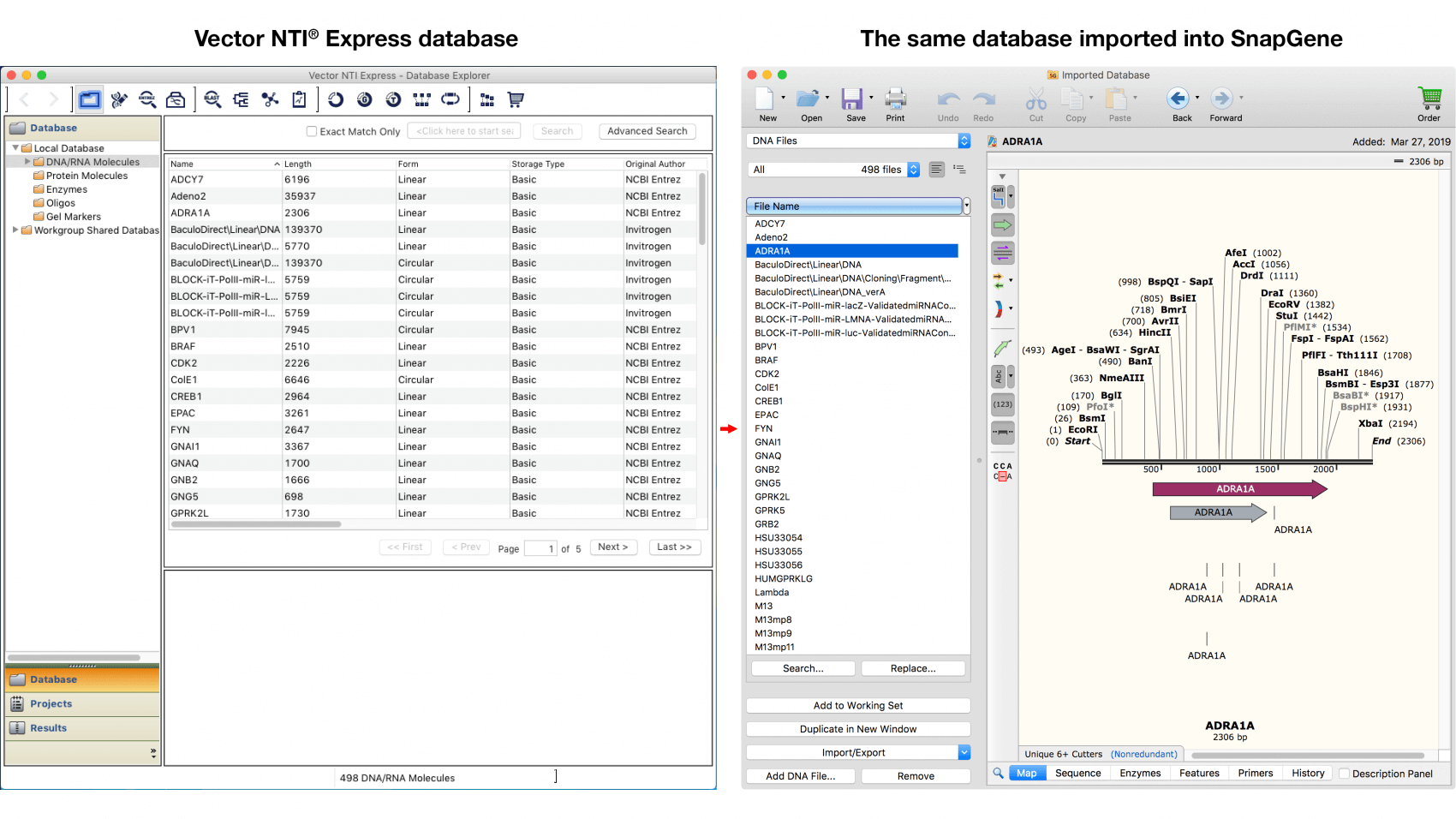Select ADRA1A from the file list
The height and width of the screenshot is (819, 1456).
pyautogui.click(x=851, y=250)
